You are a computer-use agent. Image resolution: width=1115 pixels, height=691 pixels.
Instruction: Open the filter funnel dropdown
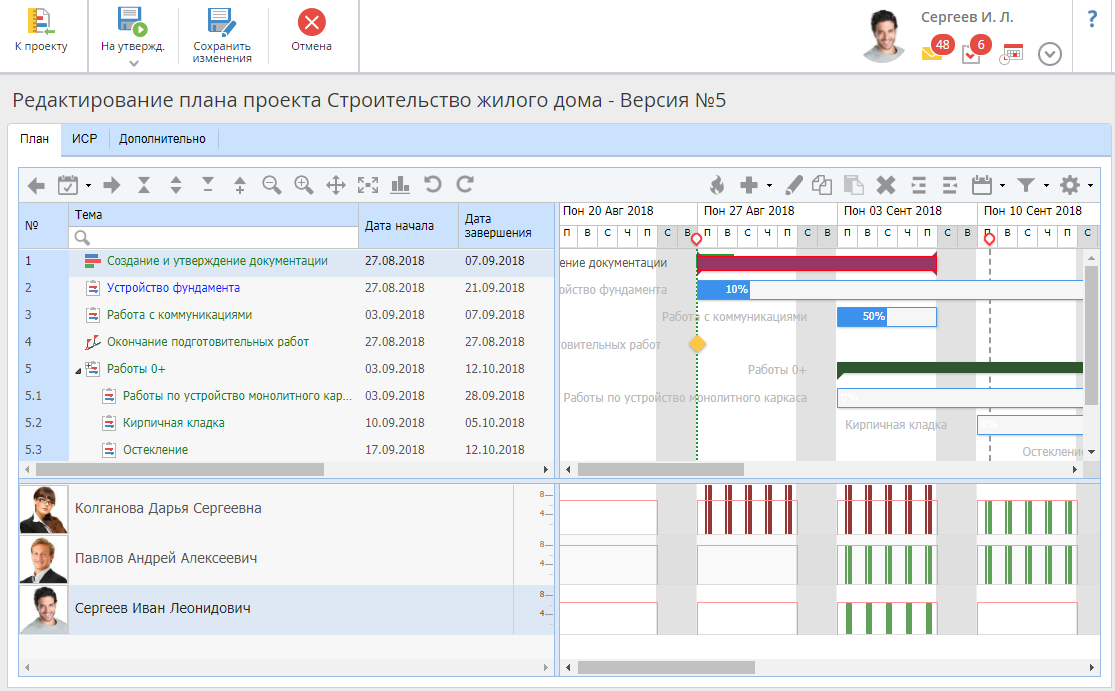tap(1031, 185)
